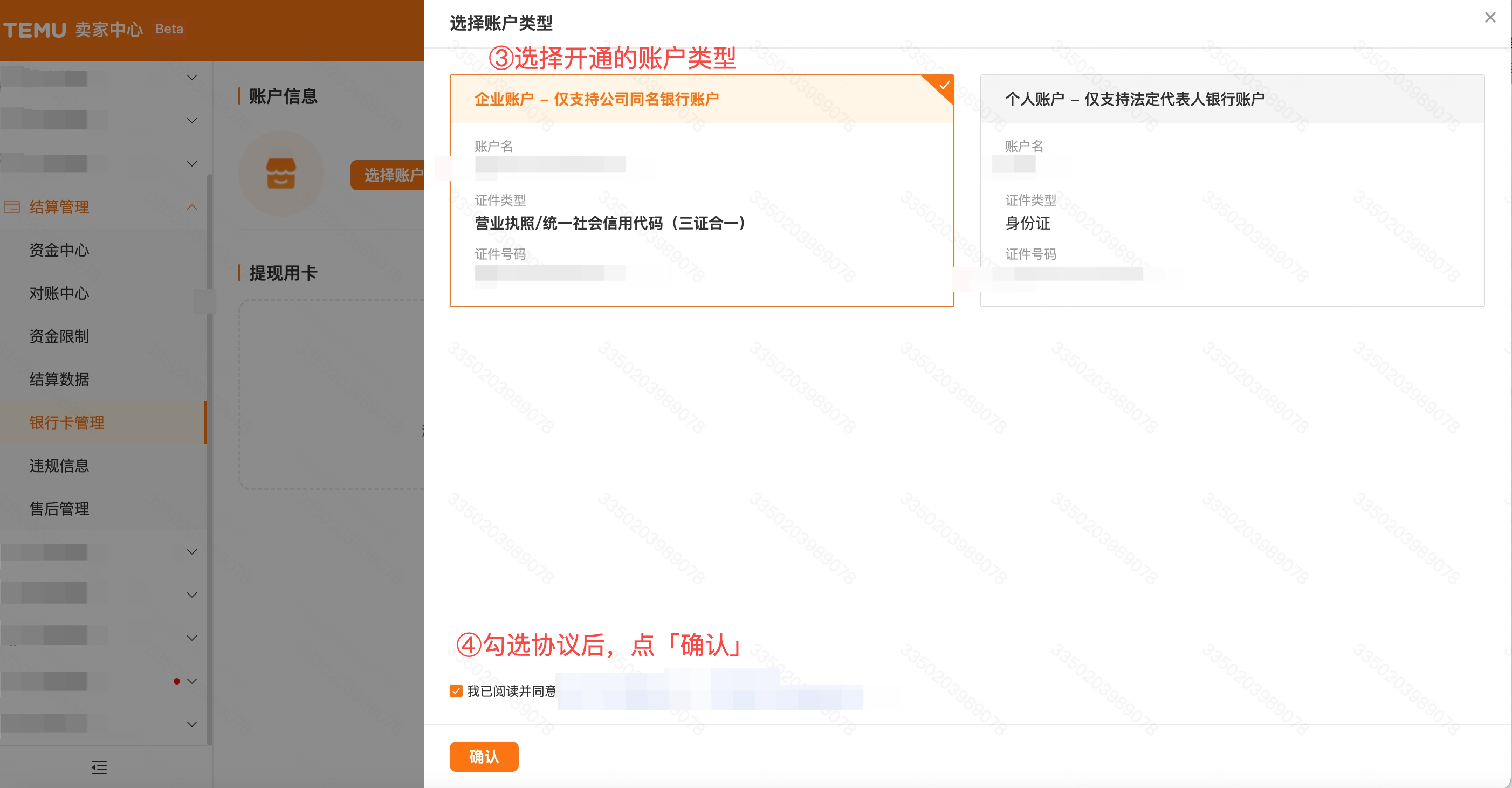Click the store avatar icon under 账户信息
Screen dimensions: 1512x788
(280, 174)
